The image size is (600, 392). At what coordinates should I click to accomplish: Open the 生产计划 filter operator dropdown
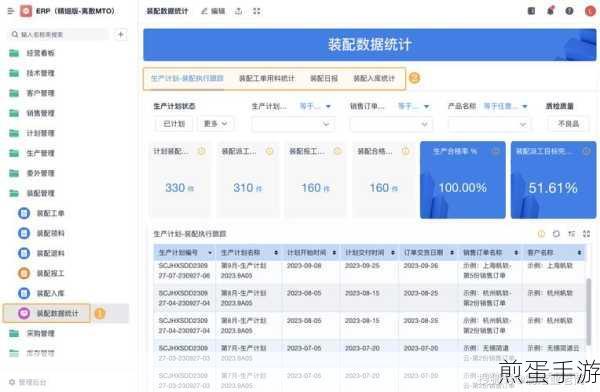(x=315, y=106)
